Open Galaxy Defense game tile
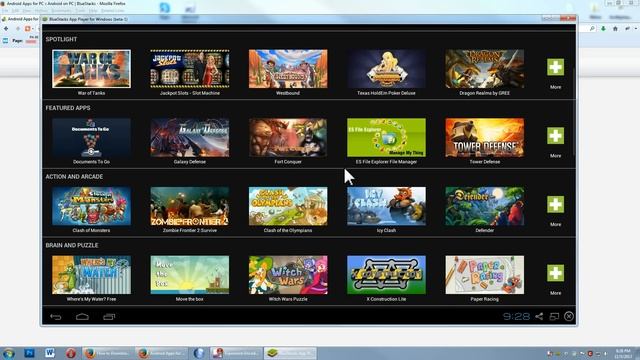This screenshot has width=640, height=360. [x=190, y=138]
